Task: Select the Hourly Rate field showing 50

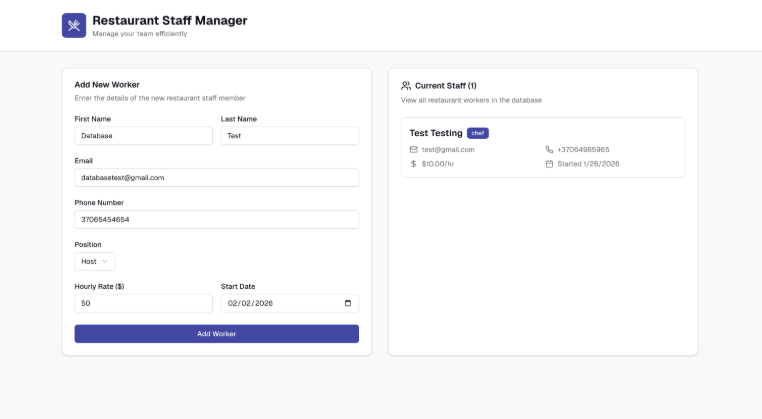Action: (x=143, y=303)
